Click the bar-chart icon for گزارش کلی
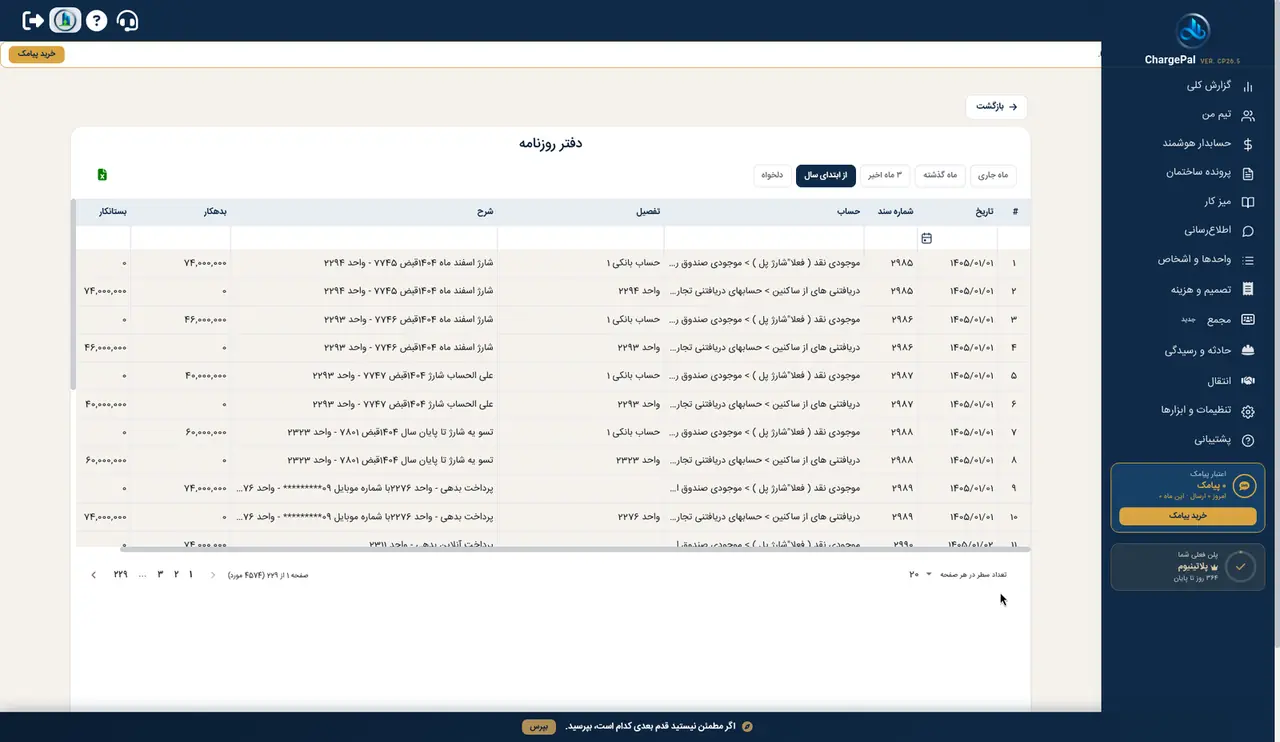 coord(1247,86)
